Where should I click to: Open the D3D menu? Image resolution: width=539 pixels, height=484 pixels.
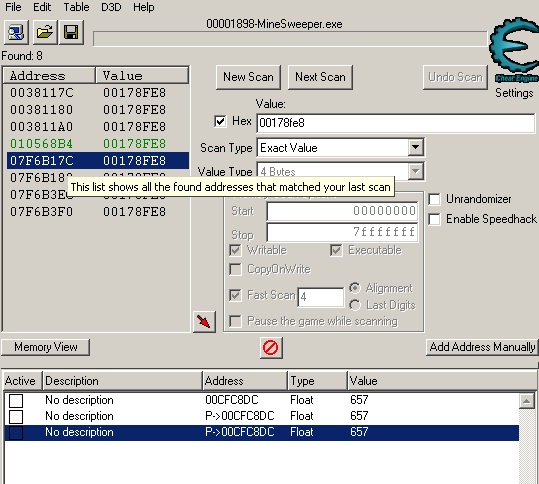(x=111, y=7)
